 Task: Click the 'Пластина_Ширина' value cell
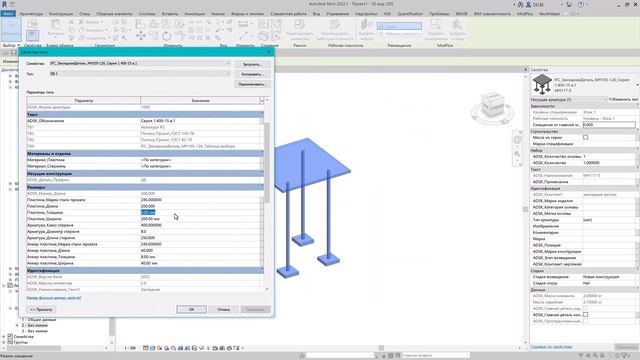coord(200,219)
